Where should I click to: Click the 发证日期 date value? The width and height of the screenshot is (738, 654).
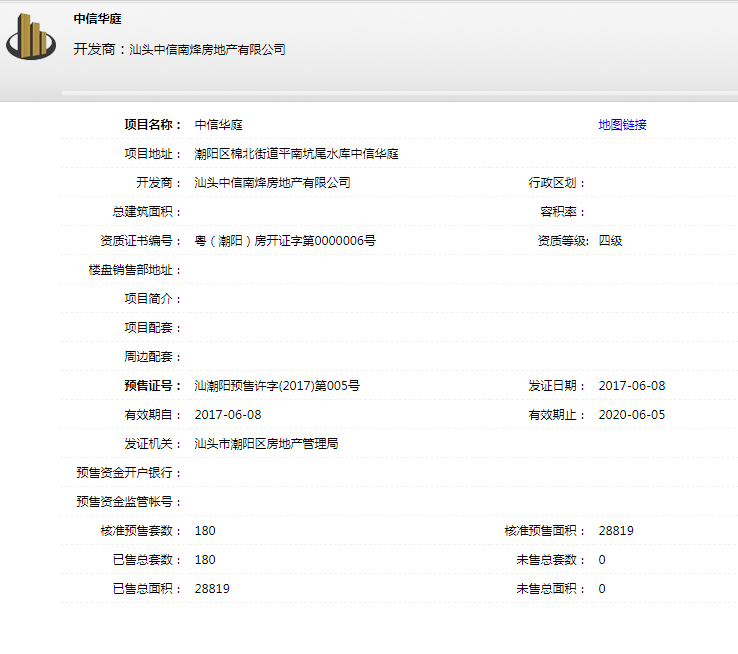coord(631,386)
